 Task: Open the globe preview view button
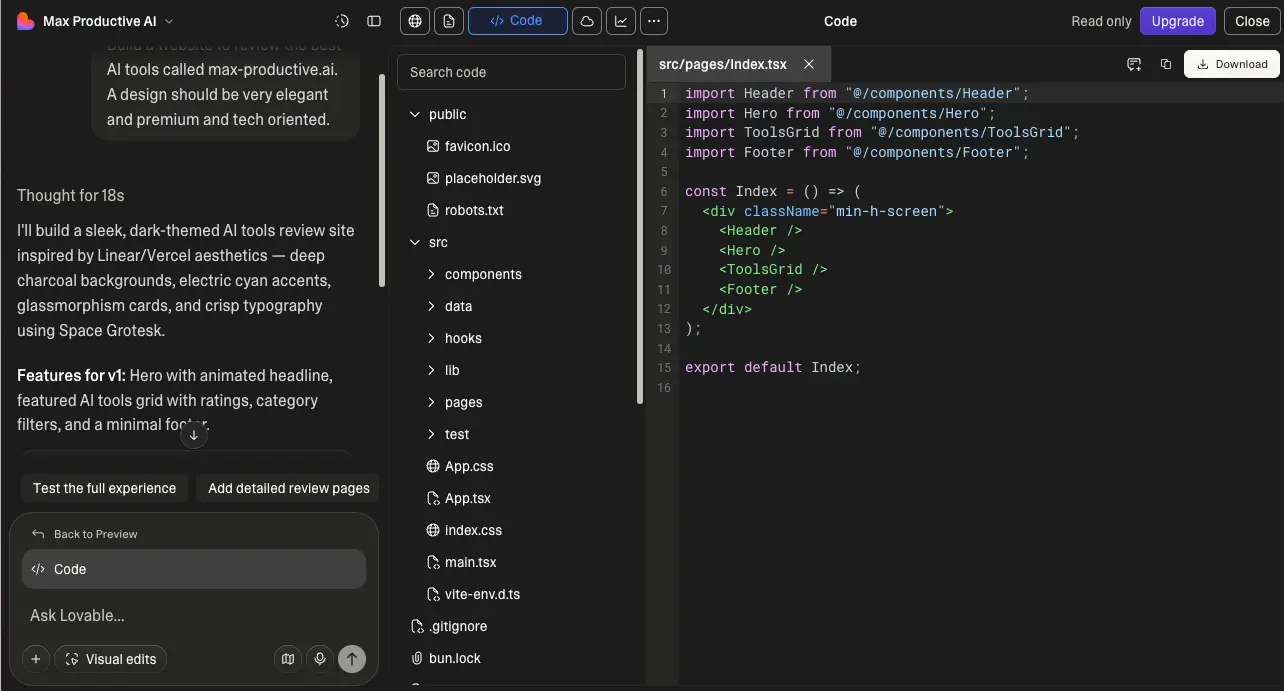[x=415, y=21]
